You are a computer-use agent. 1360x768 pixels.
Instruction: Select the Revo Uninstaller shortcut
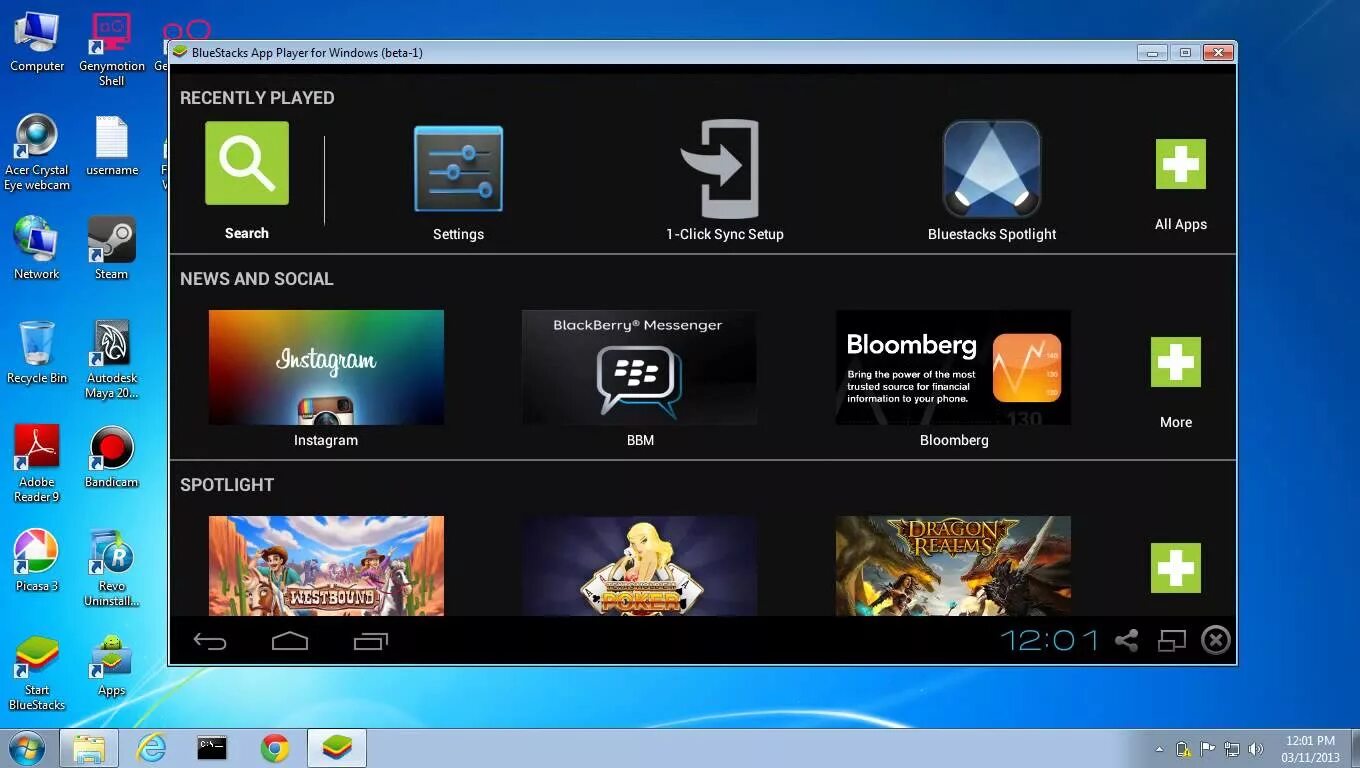[x=111, y=568]
